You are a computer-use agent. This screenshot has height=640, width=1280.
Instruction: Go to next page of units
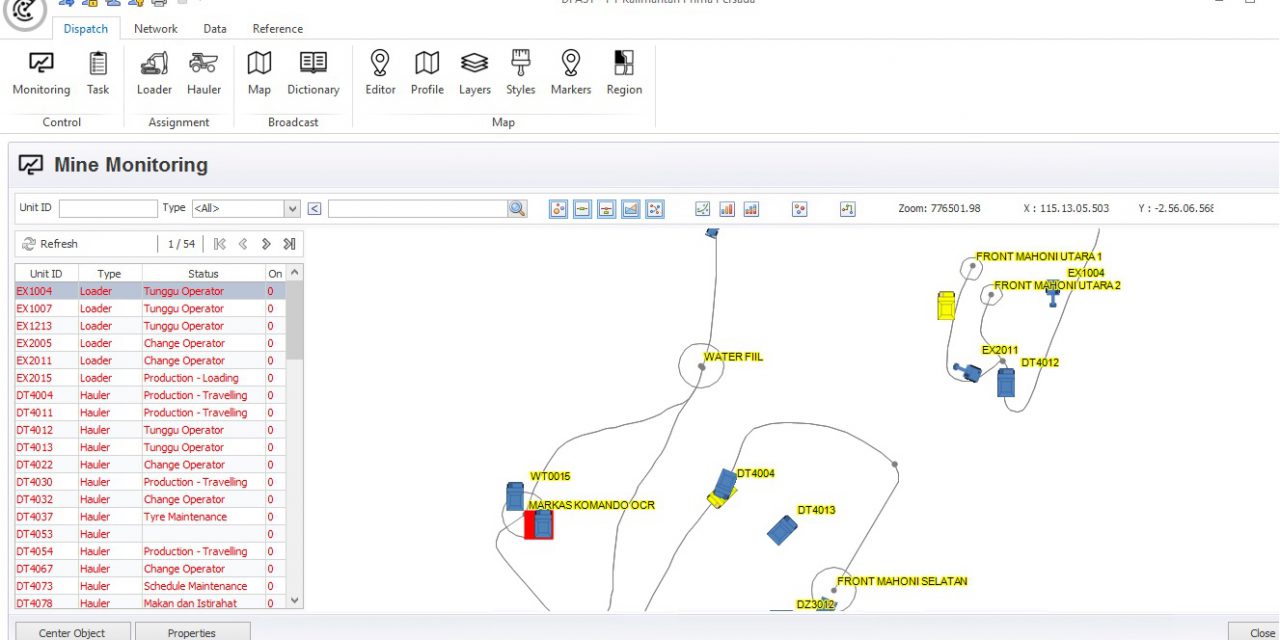click(x=266, y=244)
